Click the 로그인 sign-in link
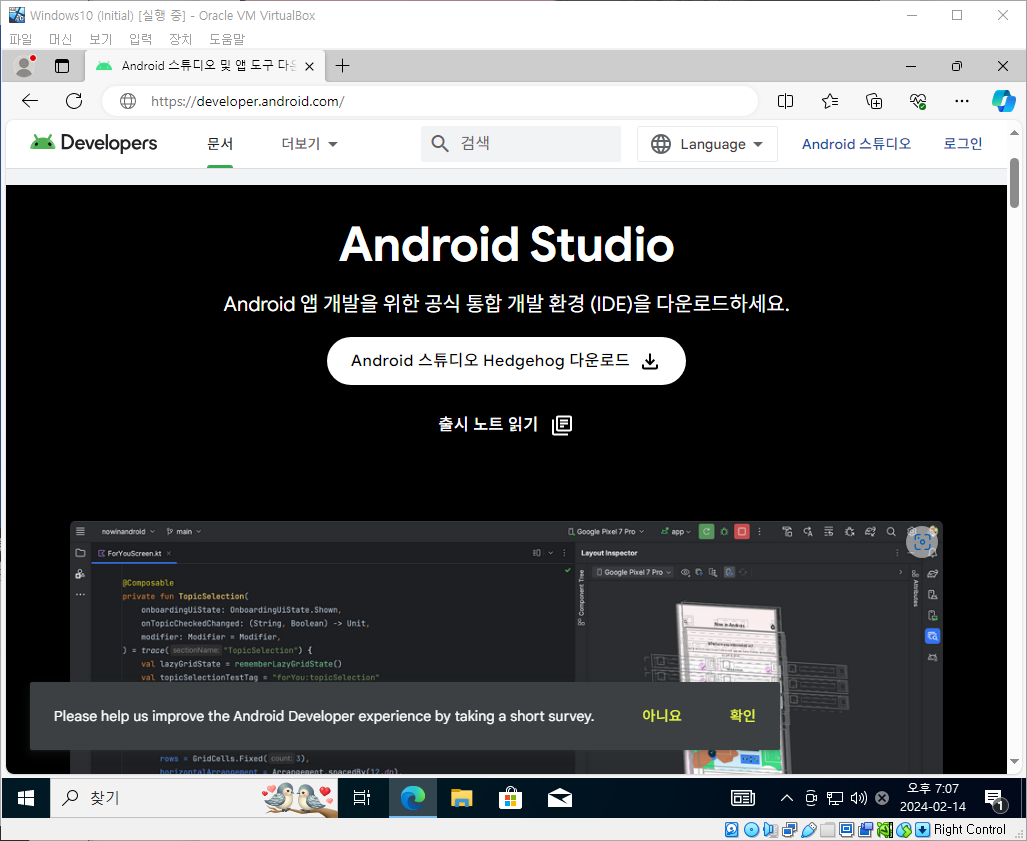 (962, 143)
